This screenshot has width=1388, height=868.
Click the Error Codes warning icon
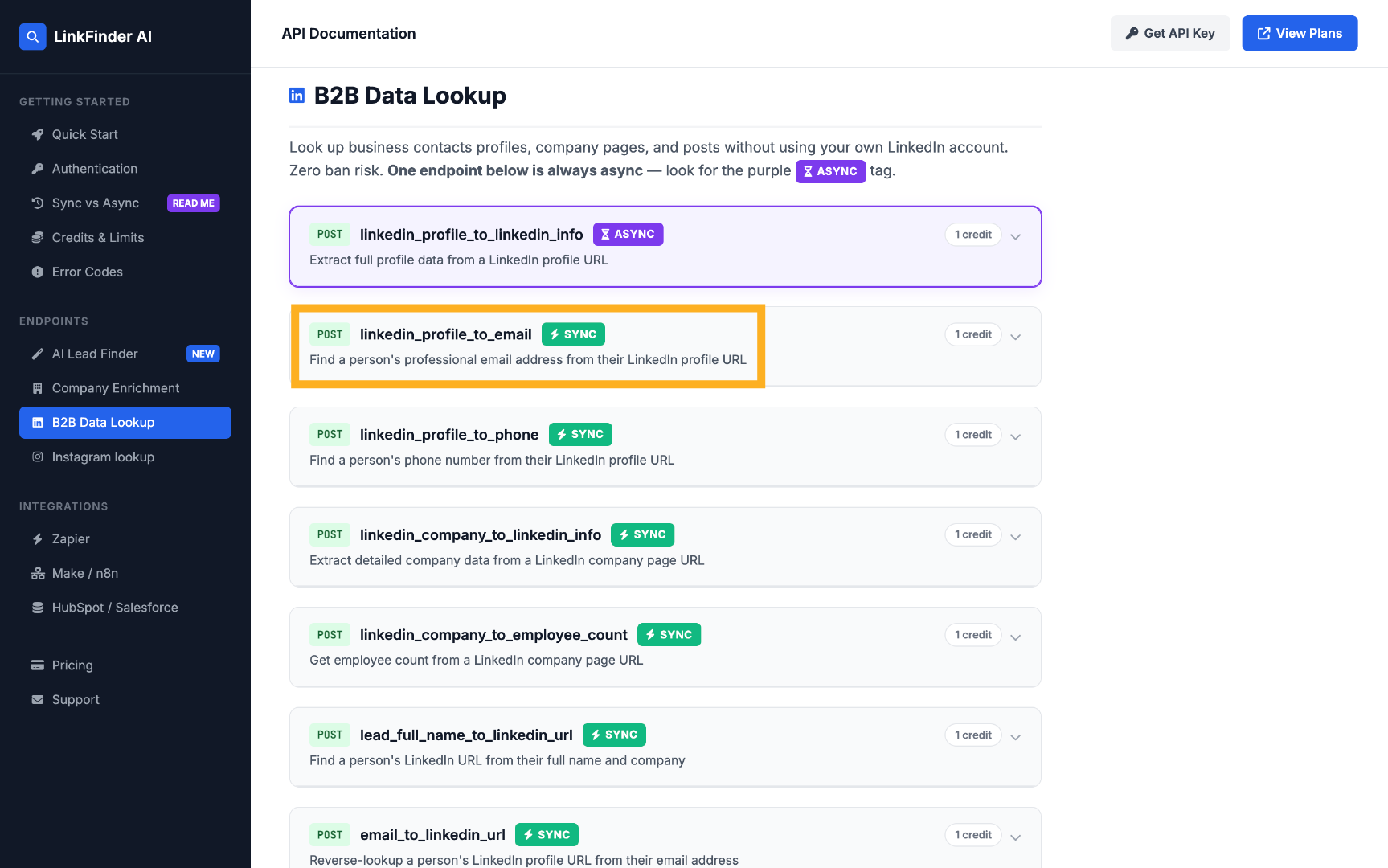pos(38,272)
